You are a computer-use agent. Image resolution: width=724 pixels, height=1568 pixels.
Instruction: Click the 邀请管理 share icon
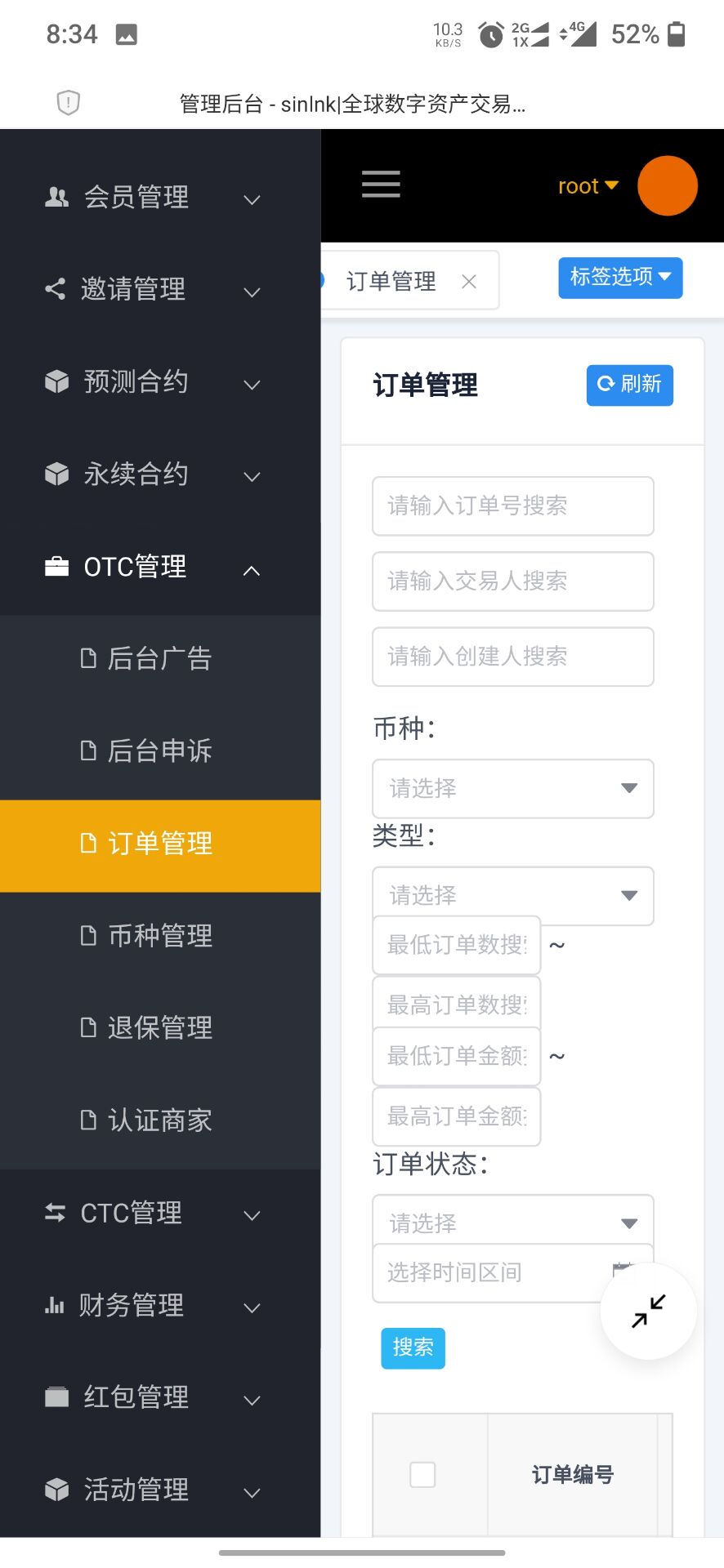coord(55,289)
